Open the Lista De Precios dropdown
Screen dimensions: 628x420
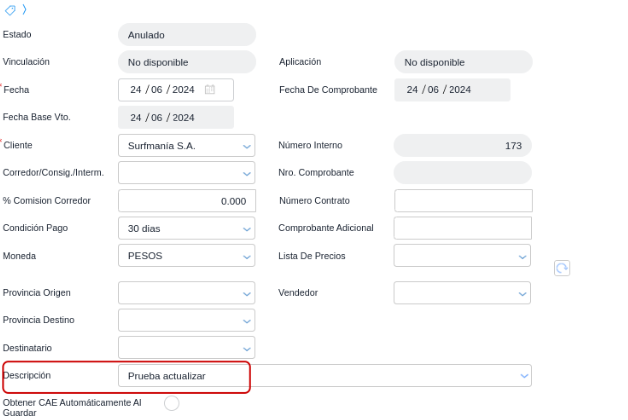coord(522,256)
